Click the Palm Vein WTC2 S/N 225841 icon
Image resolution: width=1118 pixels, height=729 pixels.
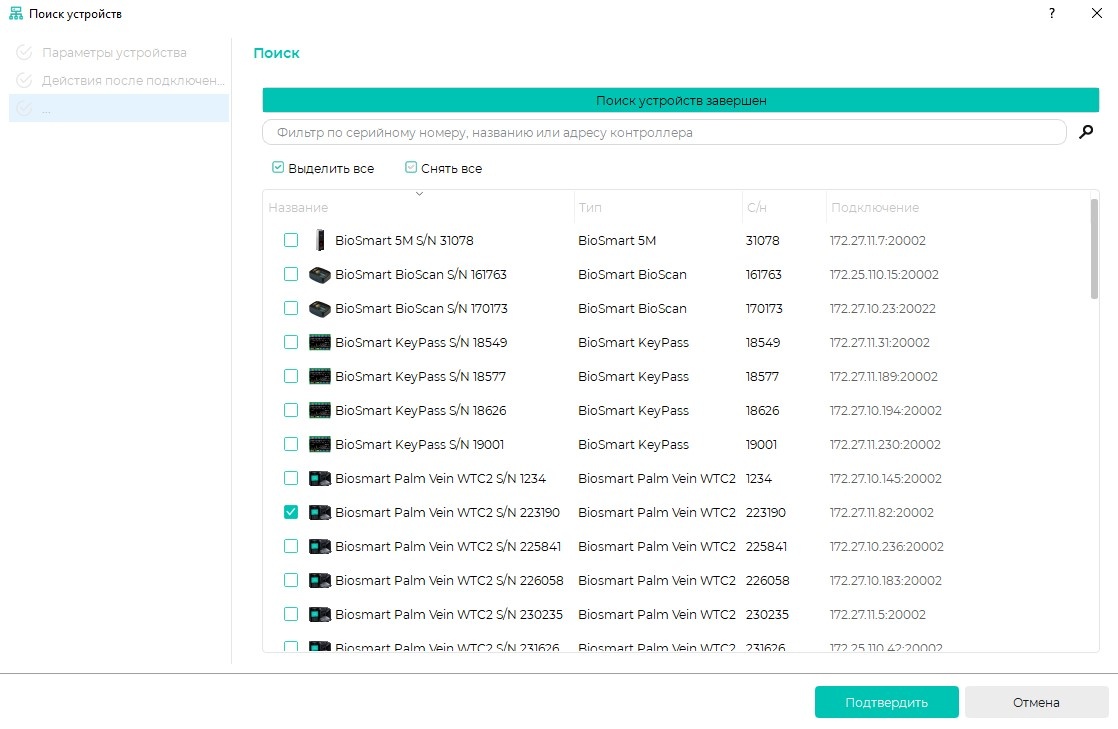point(319,546)
